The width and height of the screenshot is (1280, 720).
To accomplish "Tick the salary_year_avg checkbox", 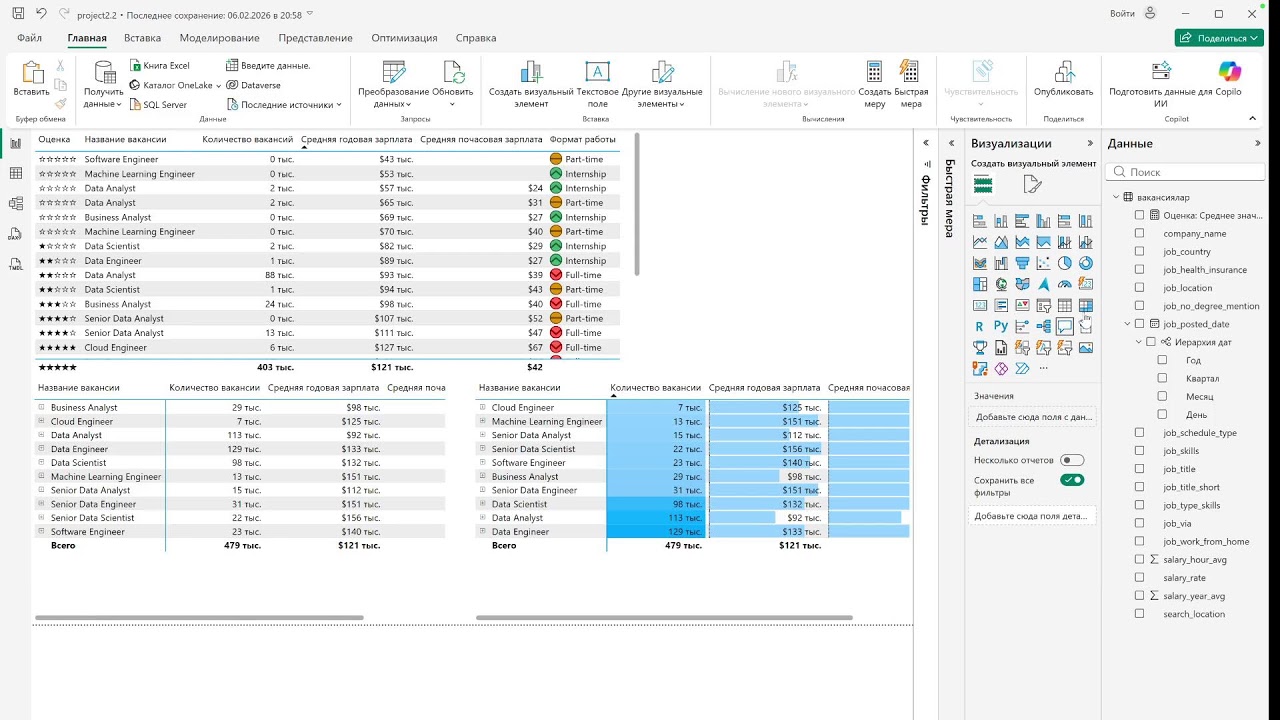I will click(1140, 595).
